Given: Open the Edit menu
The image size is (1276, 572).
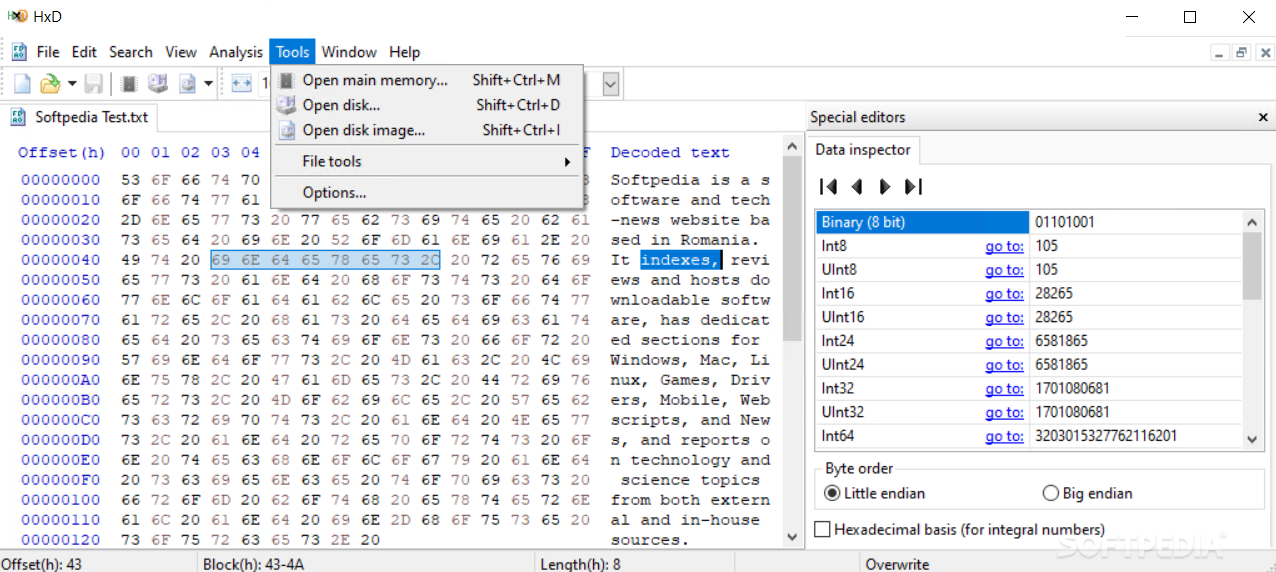Looking at the screenshot, I should (x=84, y=52).
